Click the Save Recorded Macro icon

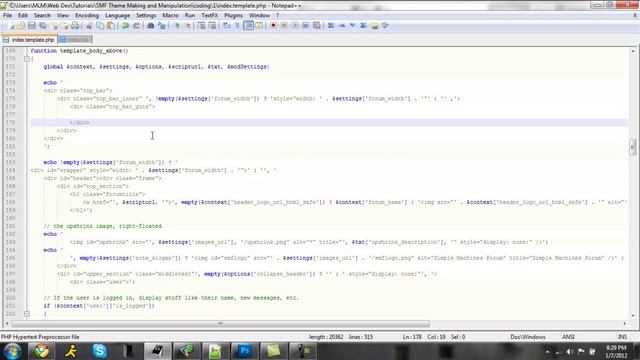tap(316, 26)
